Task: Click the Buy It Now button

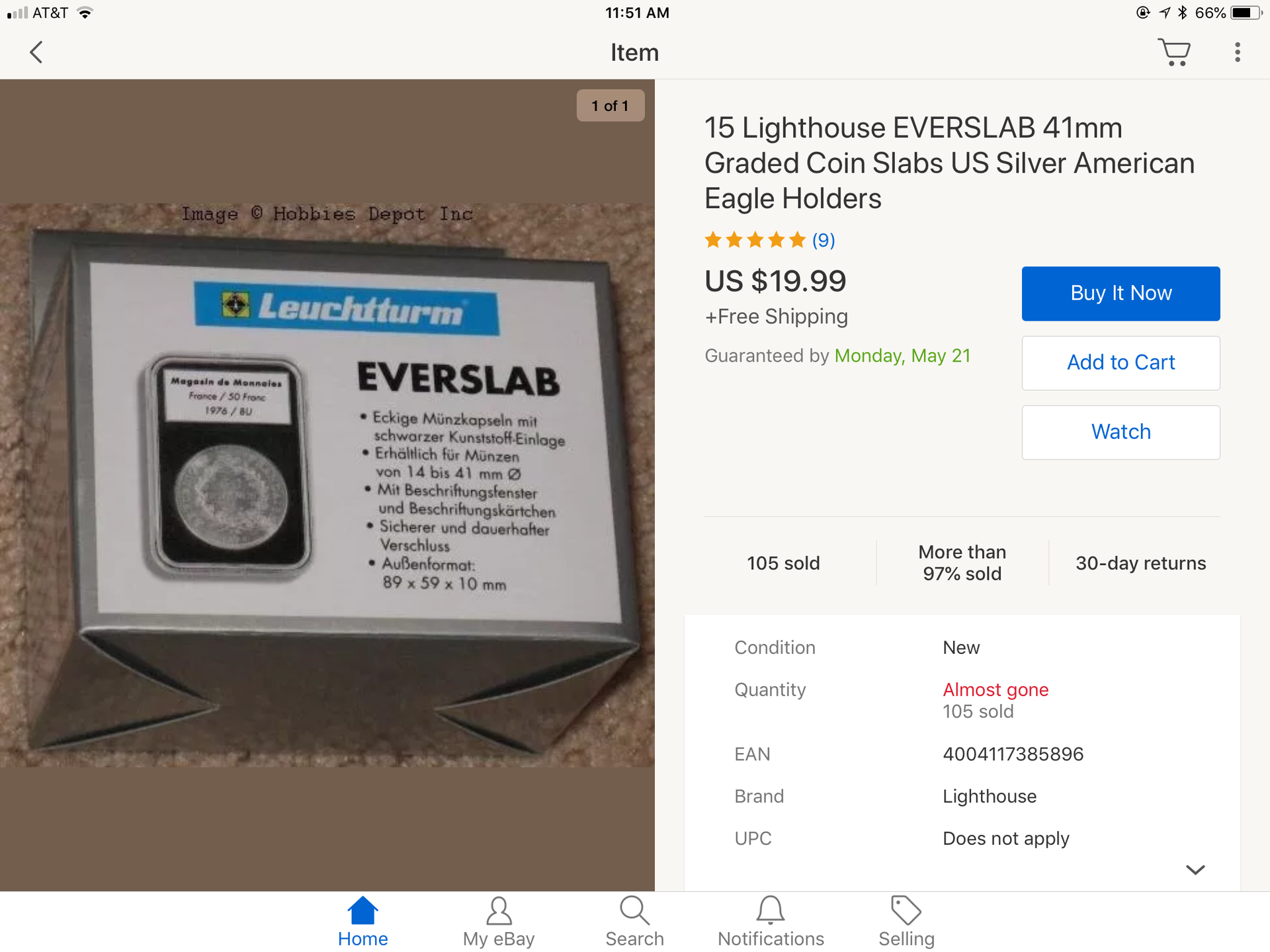Action: [1121, 294]
